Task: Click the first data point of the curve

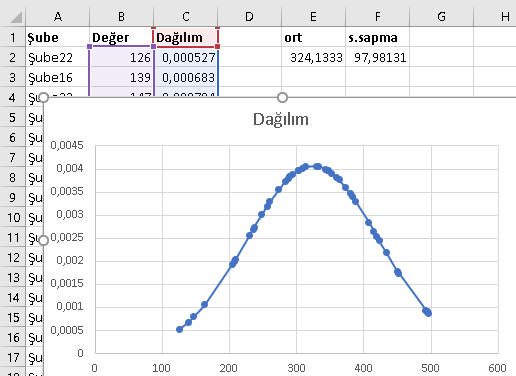Action: (x=180, y=329)
